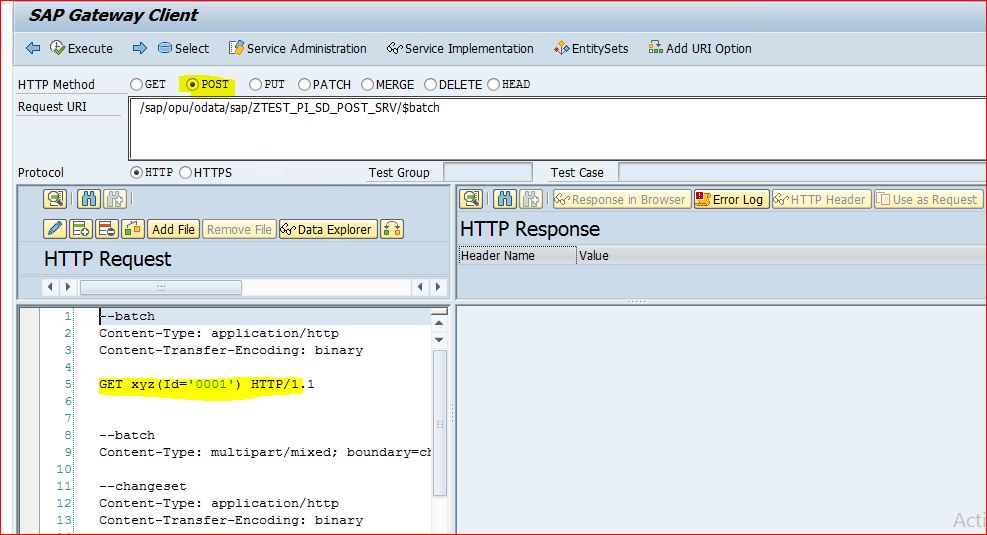The width and height of the screenshot is (987, 535).
Task: Click 'Content-Type: multipart/mixed' line 9
Action: [264, 452]
